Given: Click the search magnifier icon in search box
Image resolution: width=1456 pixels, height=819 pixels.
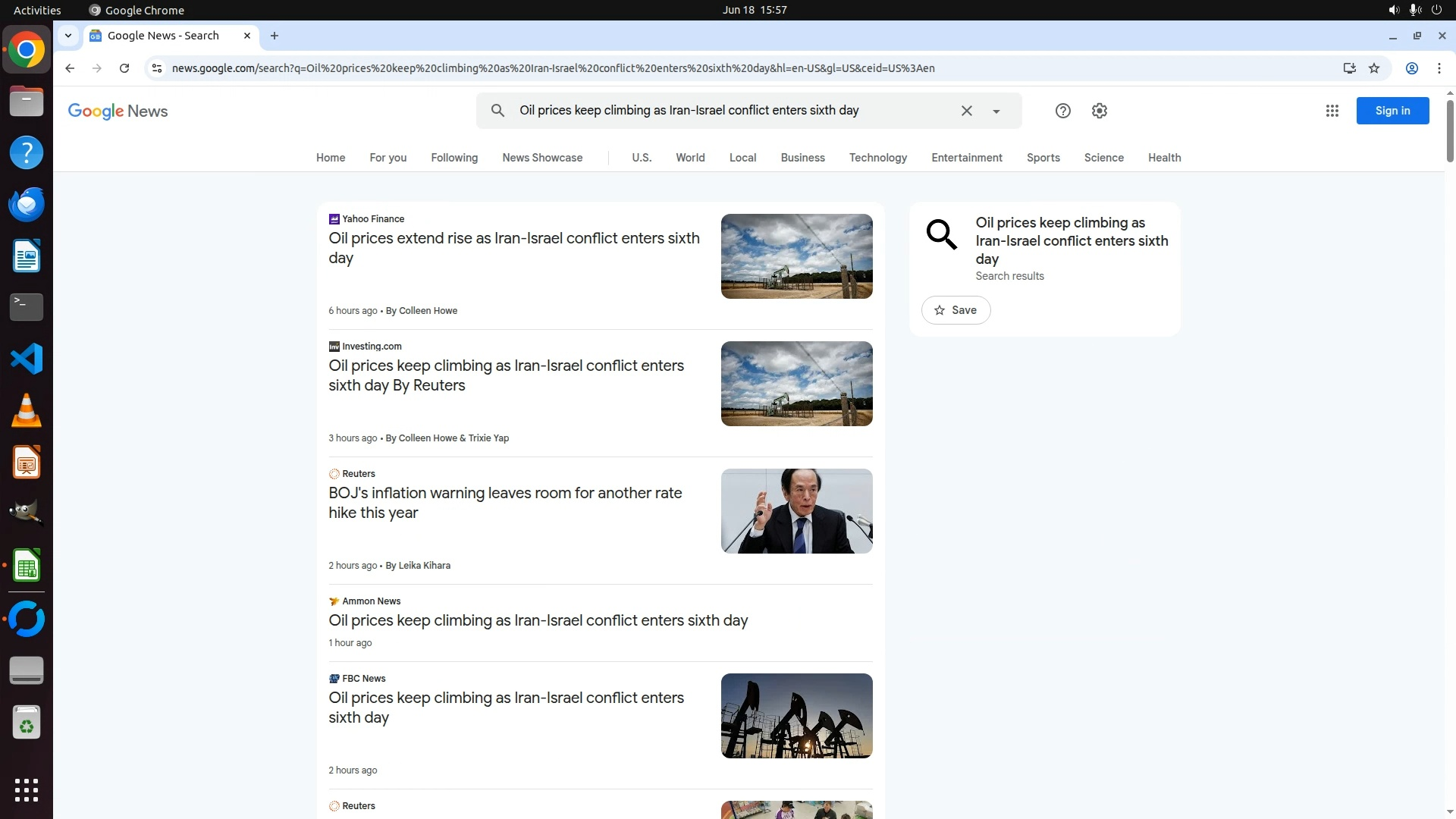Looking at the screenshot, I should coord(497,111).
